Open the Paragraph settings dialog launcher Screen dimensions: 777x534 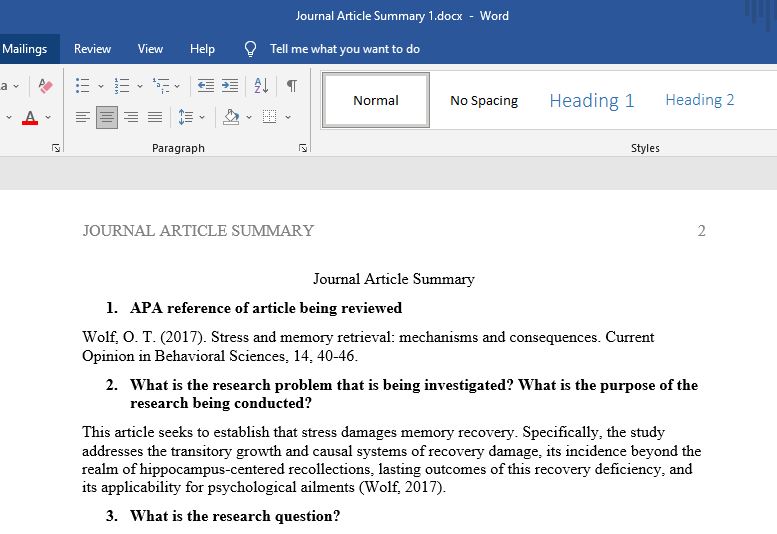click(303, 148)
